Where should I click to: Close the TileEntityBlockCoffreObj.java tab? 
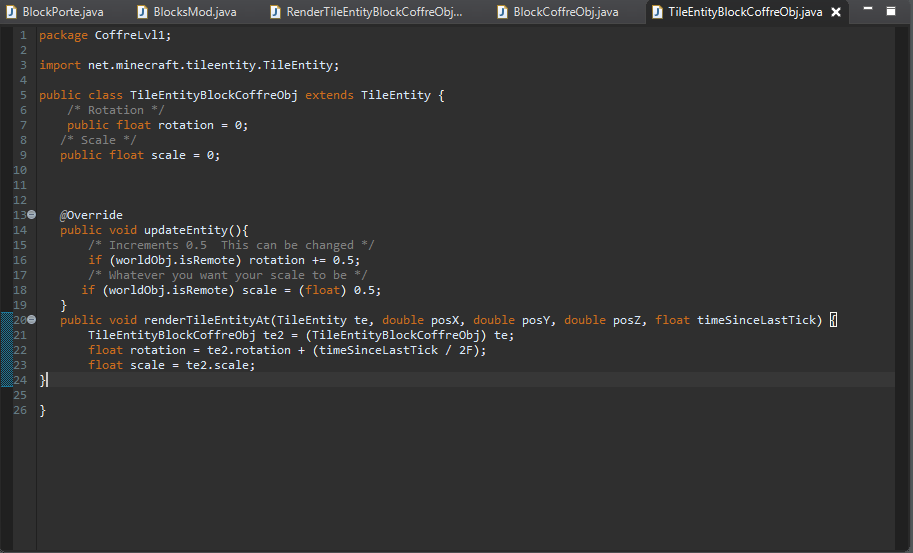coord(836,12)
